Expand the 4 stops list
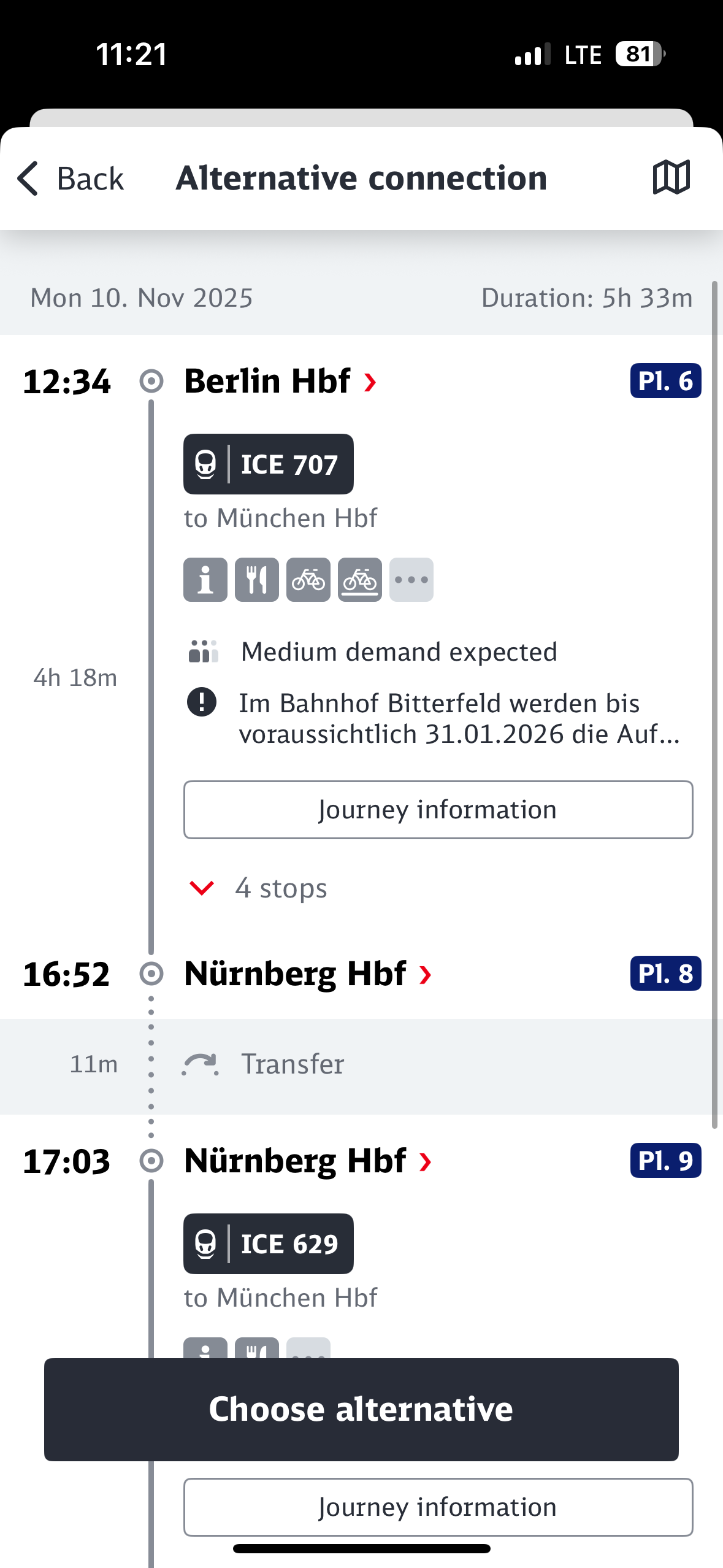Screen dimensions: 723x1568 (258, 888)
